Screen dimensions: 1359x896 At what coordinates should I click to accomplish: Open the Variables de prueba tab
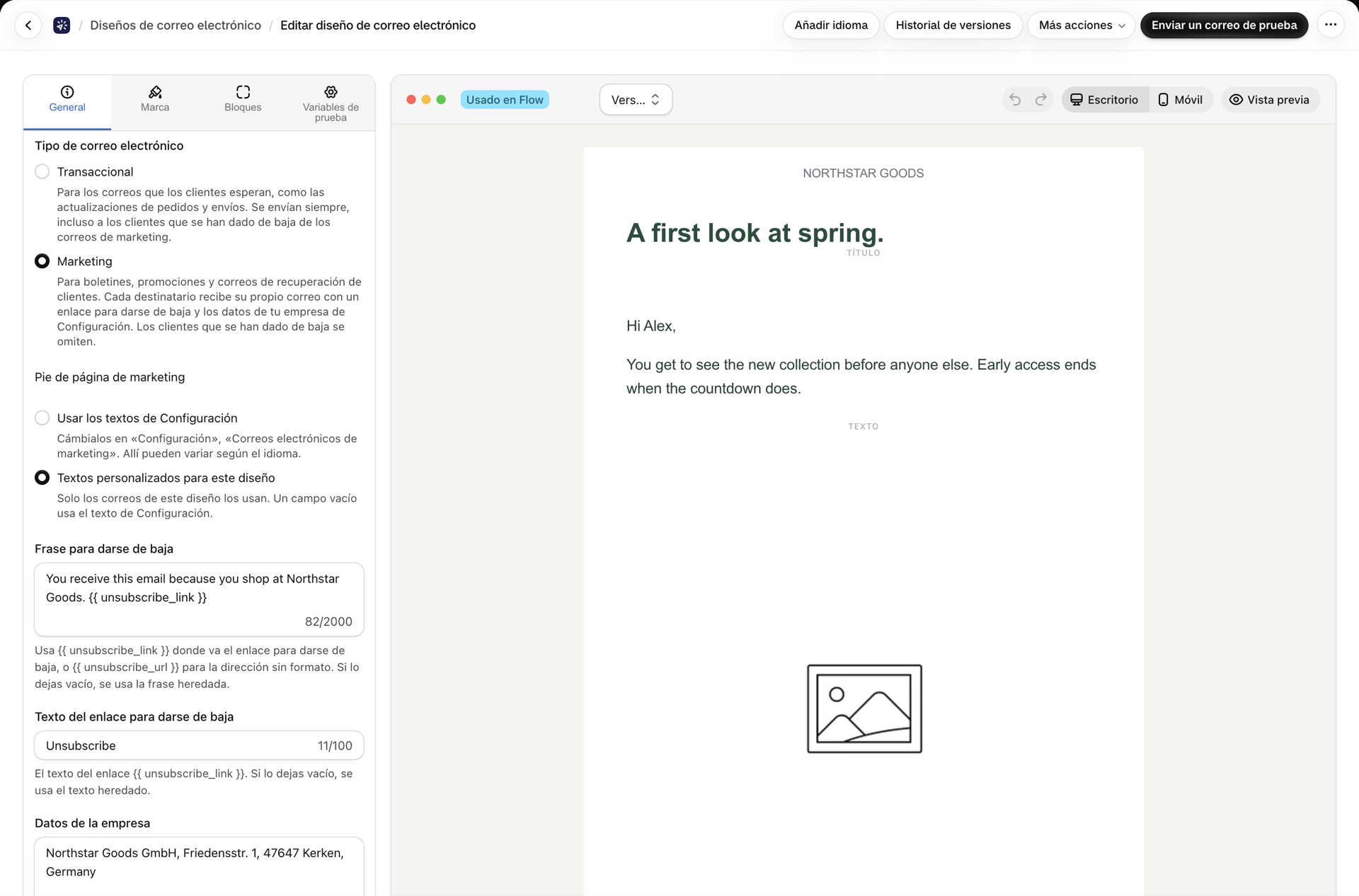(x=331, y=103)
